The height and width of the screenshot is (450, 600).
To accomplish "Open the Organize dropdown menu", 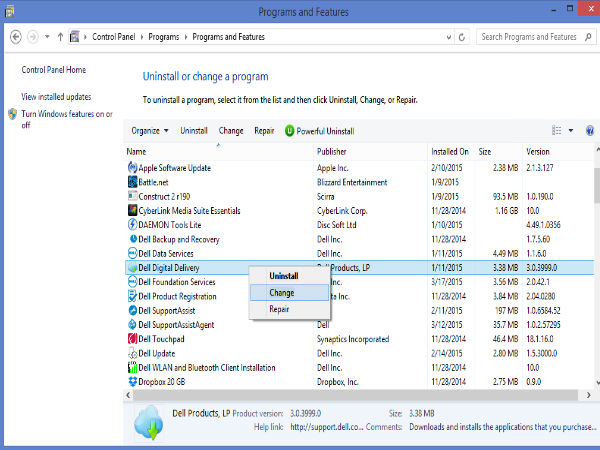I will click(150, 131).
